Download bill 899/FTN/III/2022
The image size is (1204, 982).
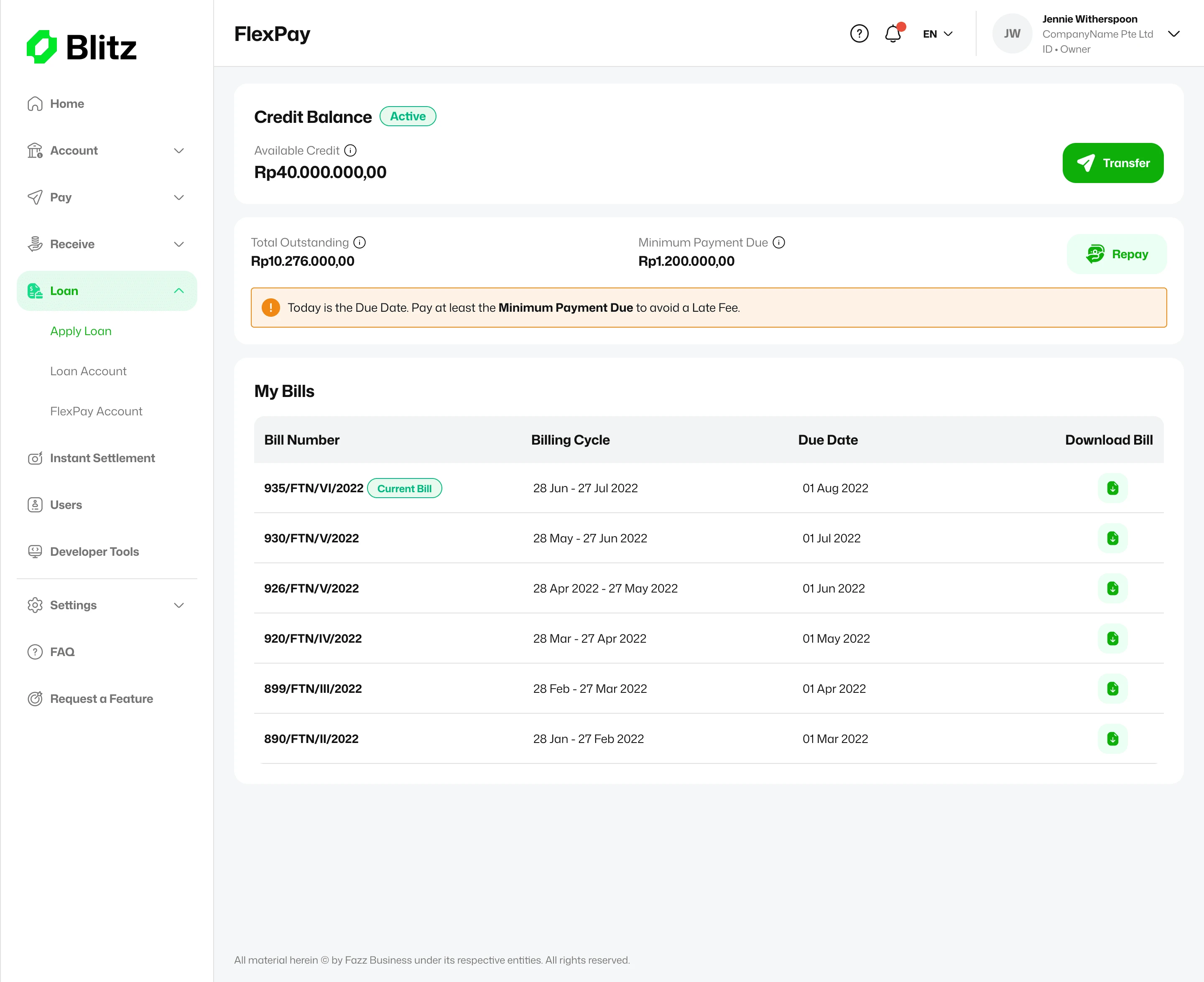(x=1112, y=688)
